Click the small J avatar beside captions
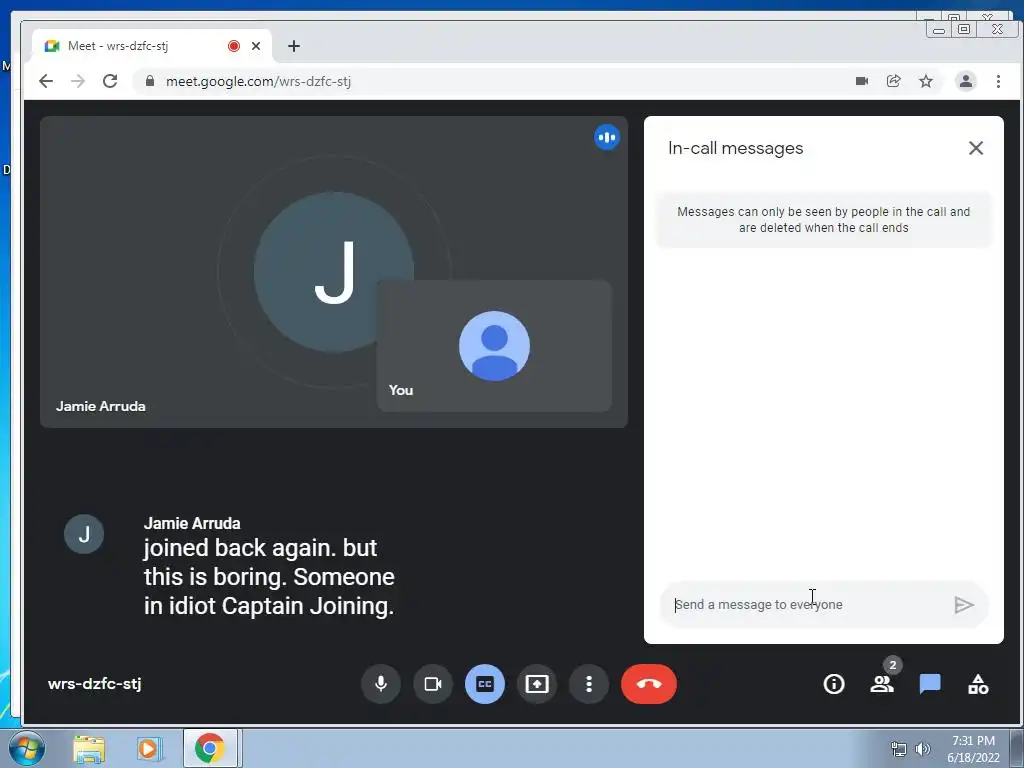This screenshot has width=1024, height=768. point(84,534)
